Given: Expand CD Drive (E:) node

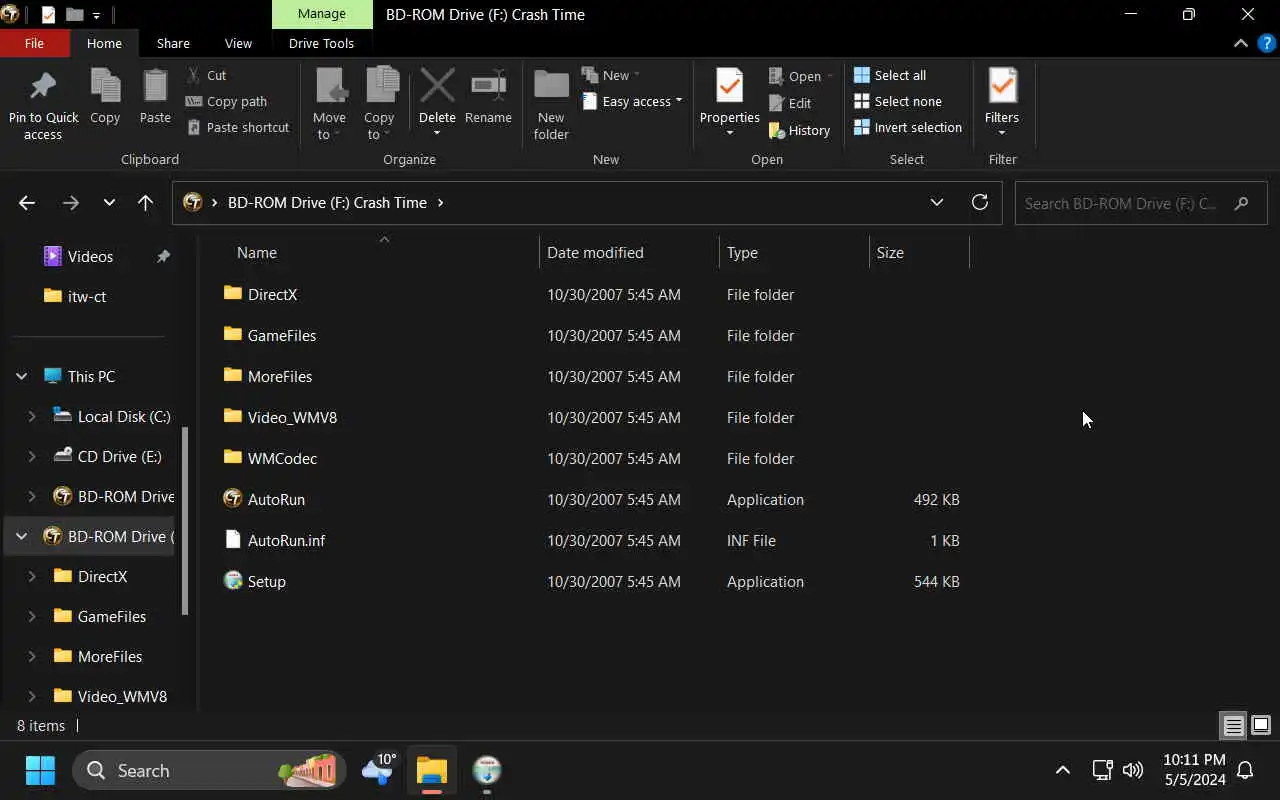Looking at the screenshot, I should click(32, 456).
